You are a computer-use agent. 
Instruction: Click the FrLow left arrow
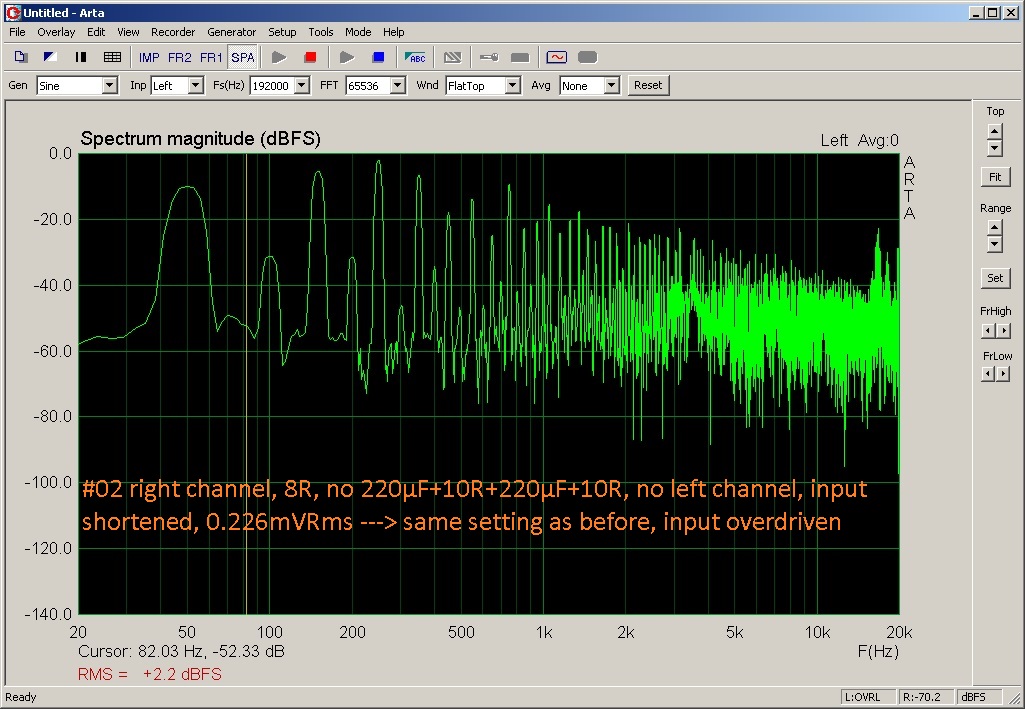(988, 374)
